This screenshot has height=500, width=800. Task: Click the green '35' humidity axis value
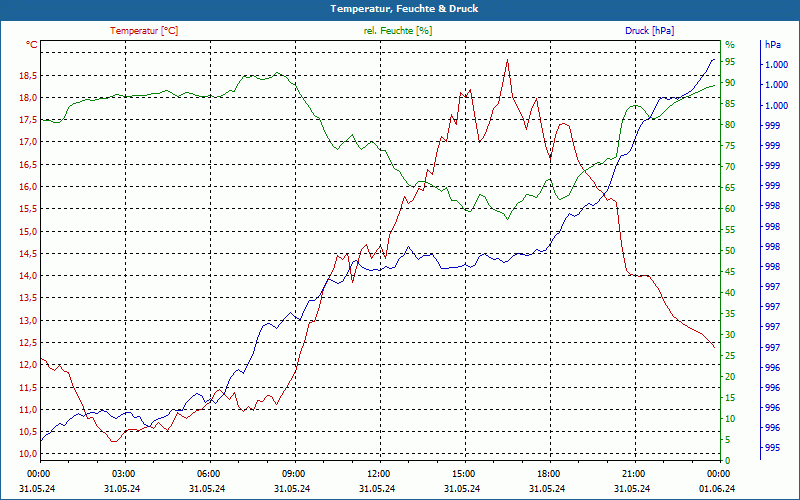pyautogui.click(x=730, y=313)
